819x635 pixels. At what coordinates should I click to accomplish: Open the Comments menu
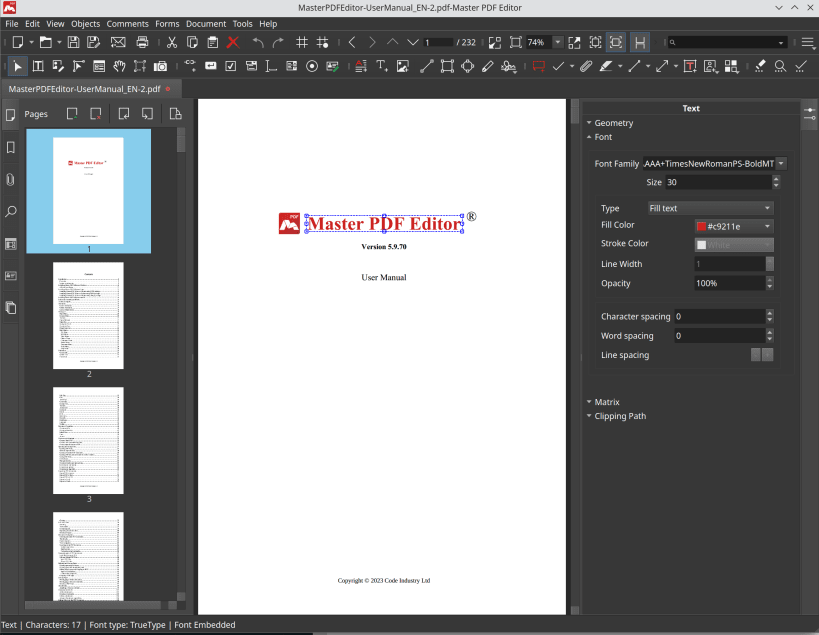[x=127, y=23]
